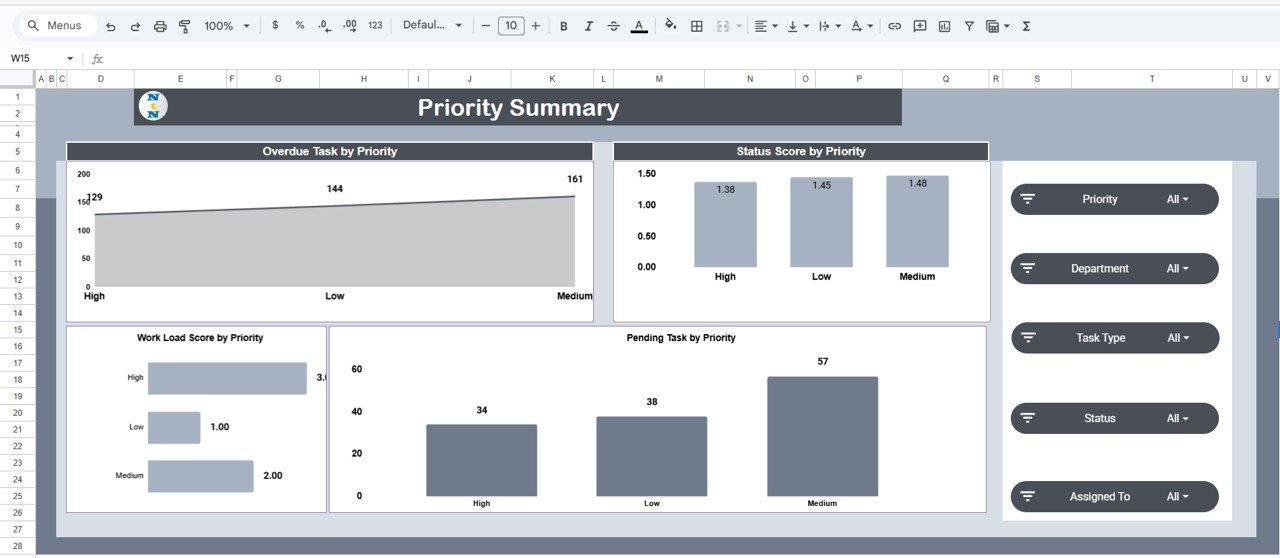Select the paint format tool
This screenshot has width=1280, height=558.
point(185,26)
